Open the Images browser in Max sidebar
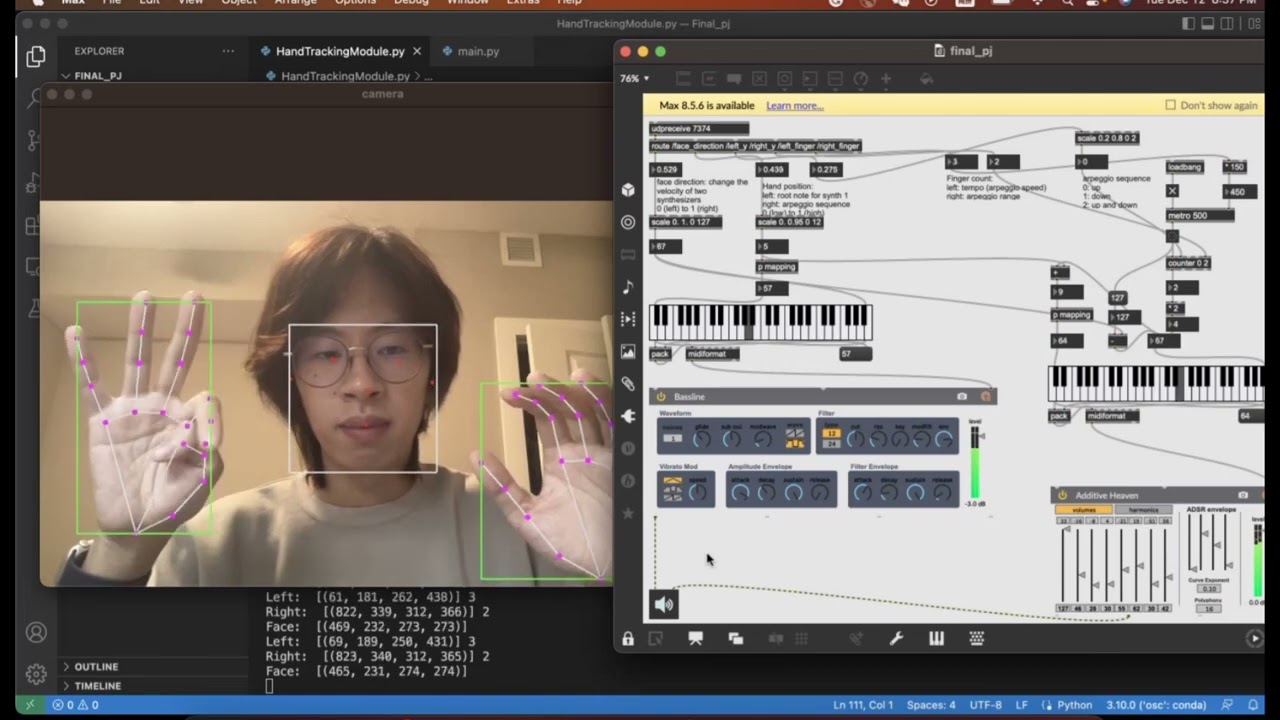The height and width of the screenshot is (720, 1280). pyautogui.click(x=628, y=351)
